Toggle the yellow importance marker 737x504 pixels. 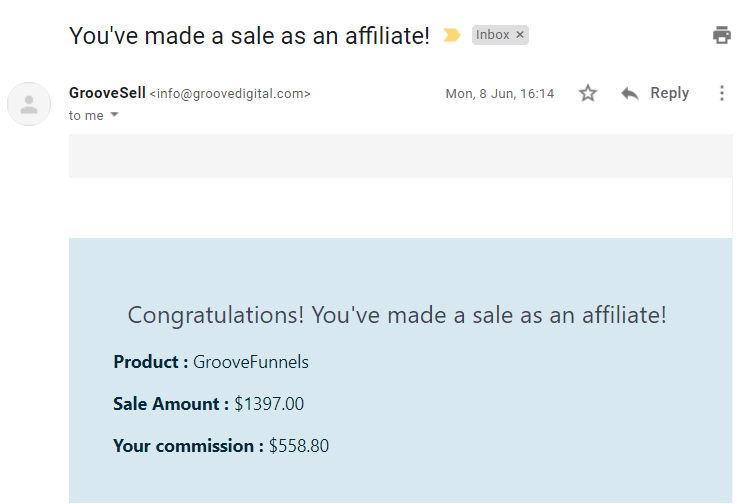452,35
